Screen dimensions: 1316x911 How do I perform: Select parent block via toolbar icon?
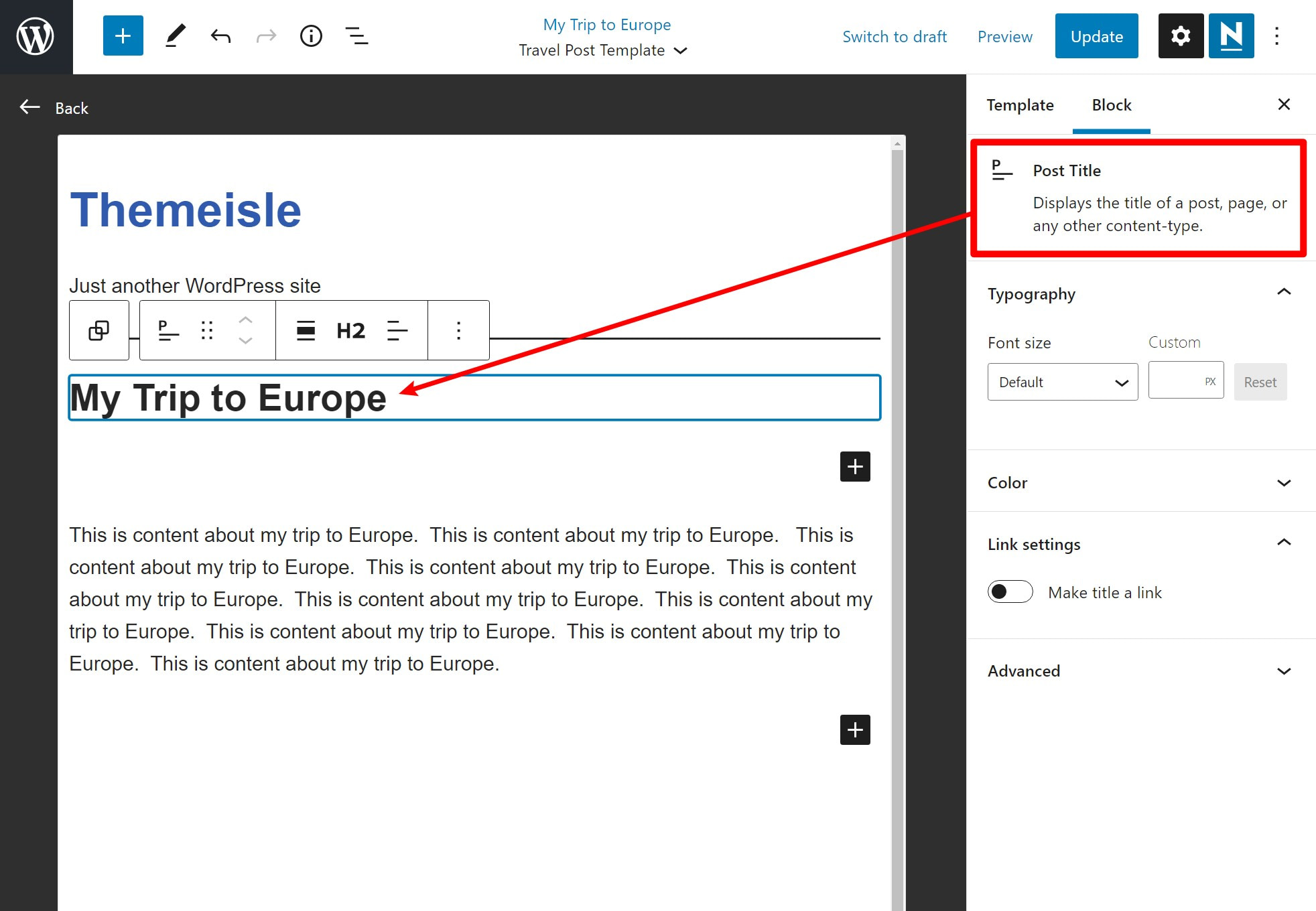tap(98, 330)
